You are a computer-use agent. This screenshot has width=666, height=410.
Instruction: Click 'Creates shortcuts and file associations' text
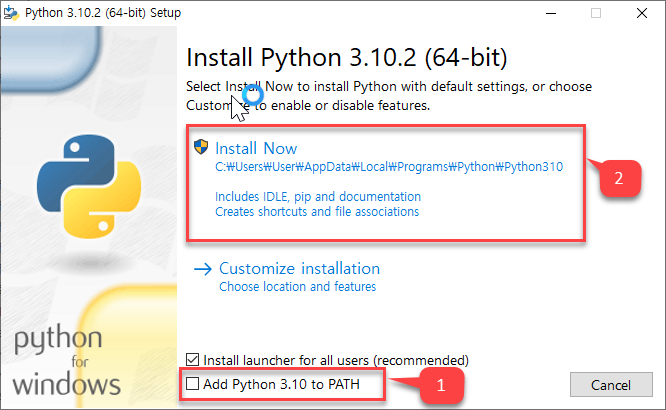point(317,212)
